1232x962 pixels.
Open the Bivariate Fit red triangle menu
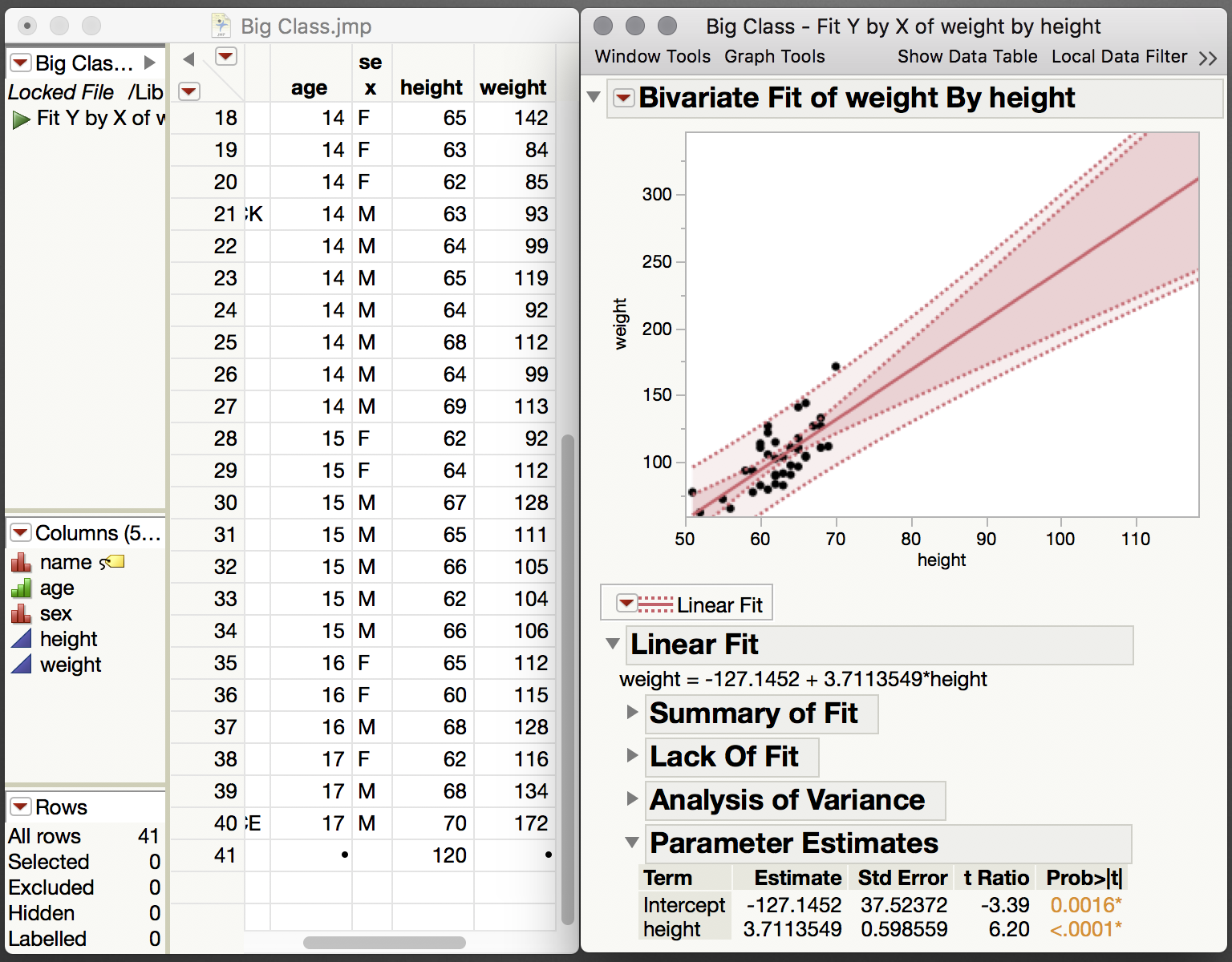click(x=623, y=97)
